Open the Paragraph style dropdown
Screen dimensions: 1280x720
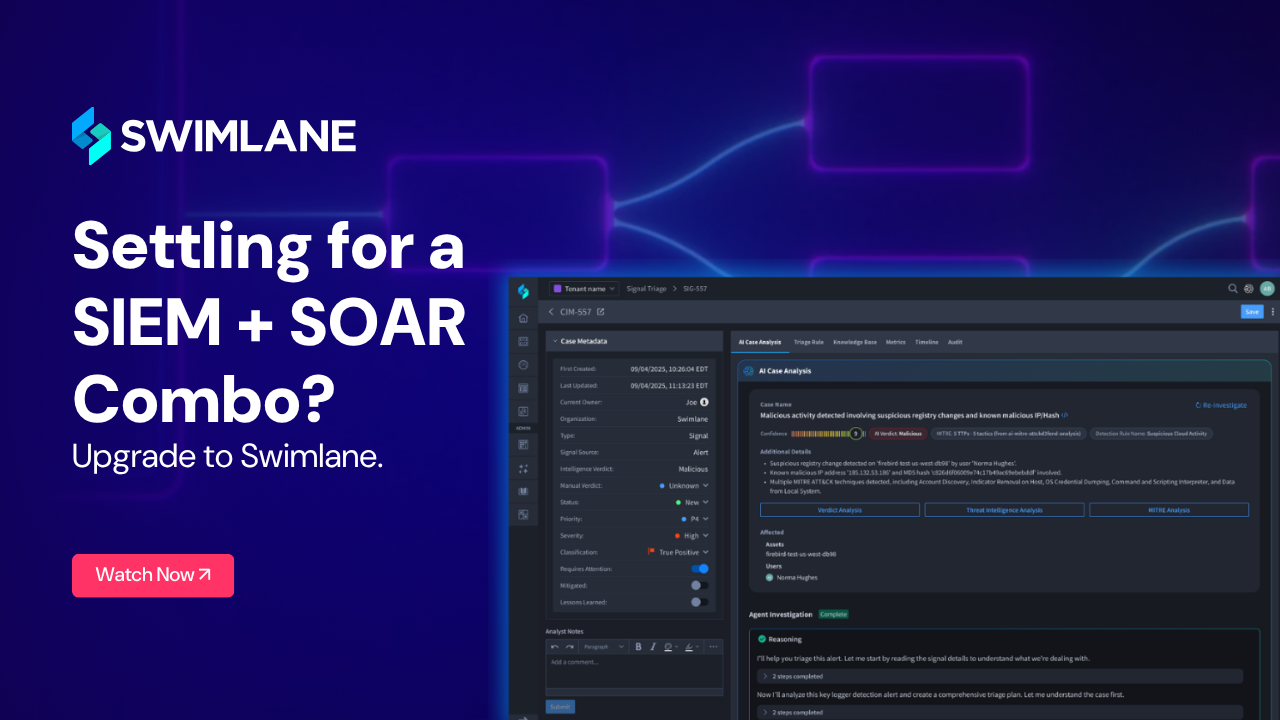coord(604,647)
